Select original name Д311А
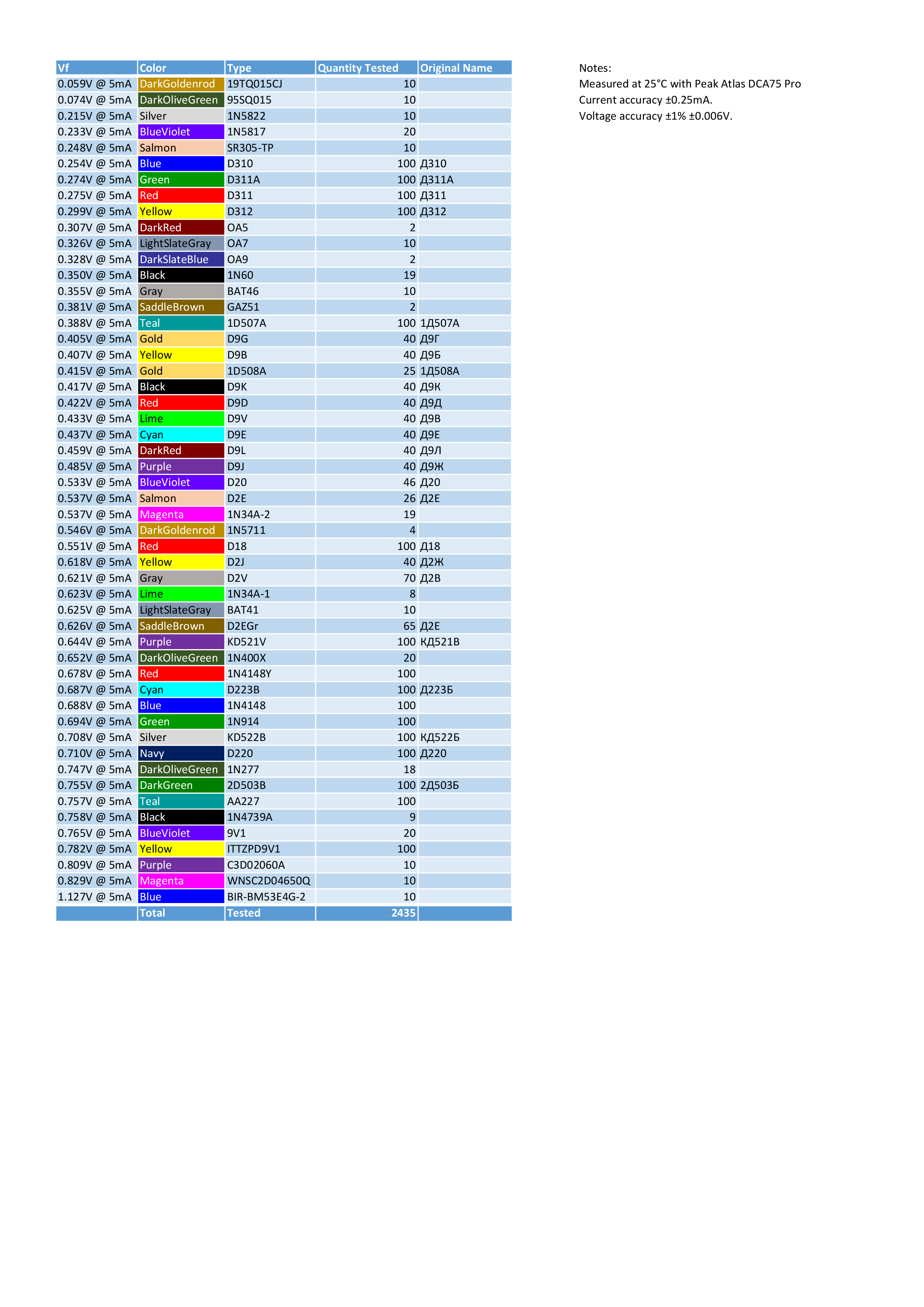 [x=465, y=179]
